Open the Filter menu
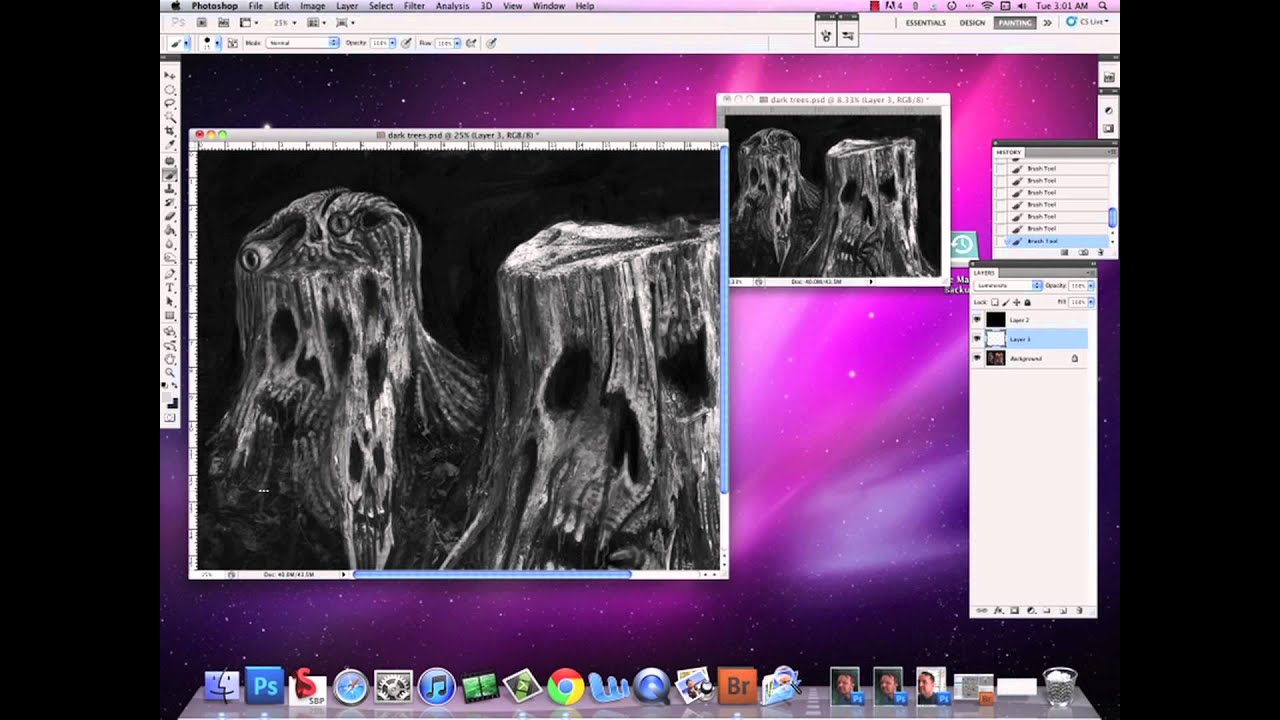This screenshot has height=720, width=1280. coord(414,6)
